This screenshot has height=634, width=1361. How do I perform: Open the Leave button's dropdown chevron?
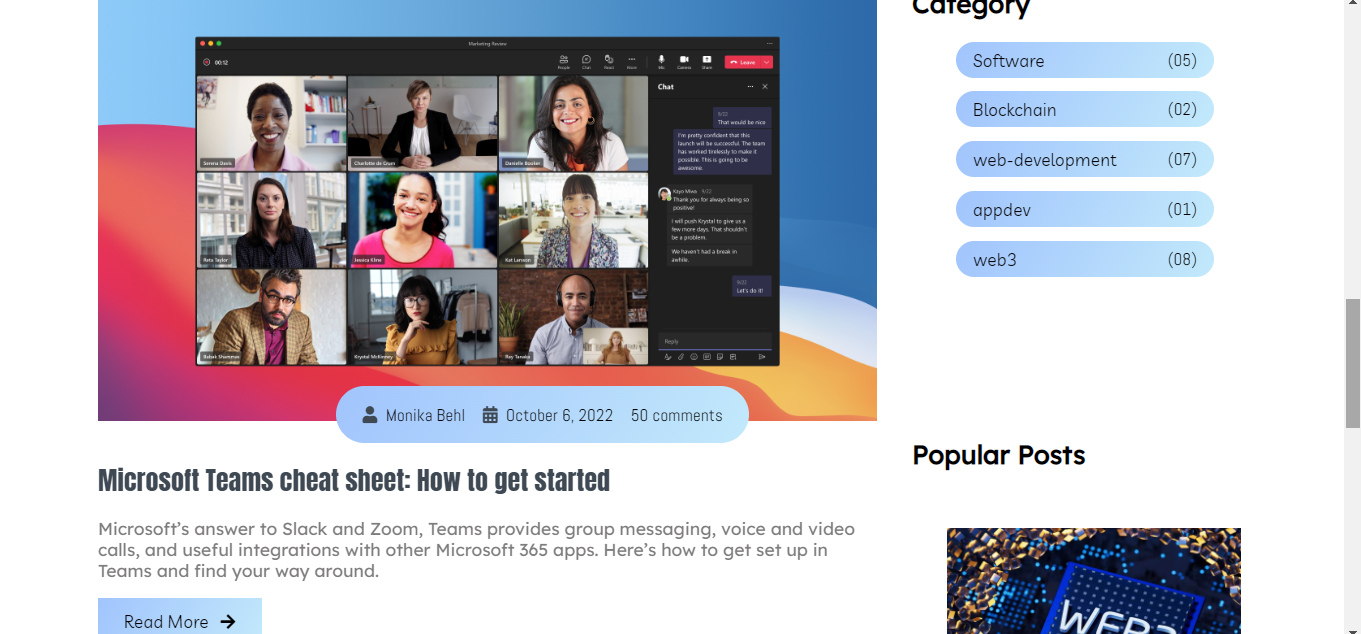(x=766, y=60)
